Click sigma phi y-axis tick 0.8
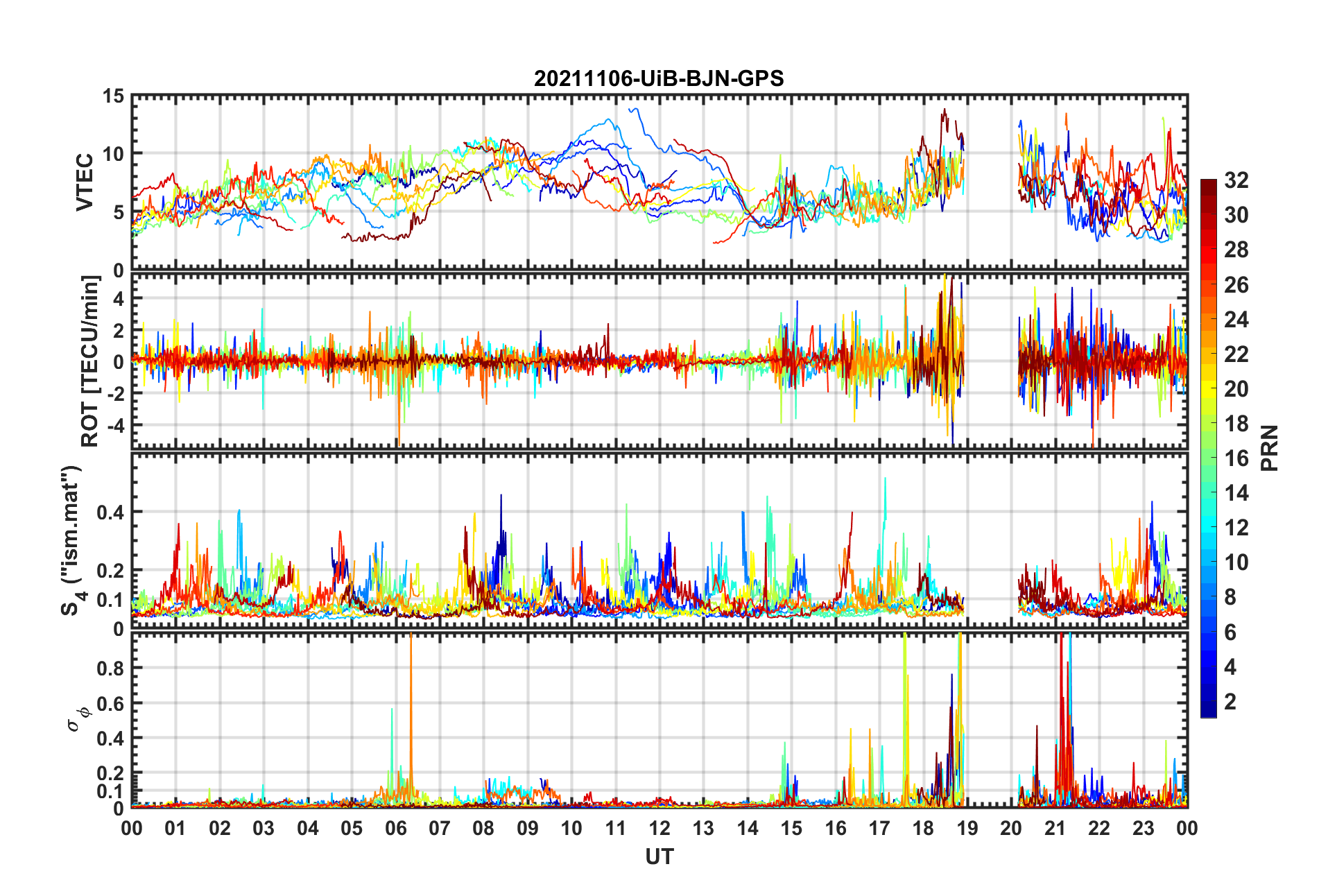 (x=110, y=669)
